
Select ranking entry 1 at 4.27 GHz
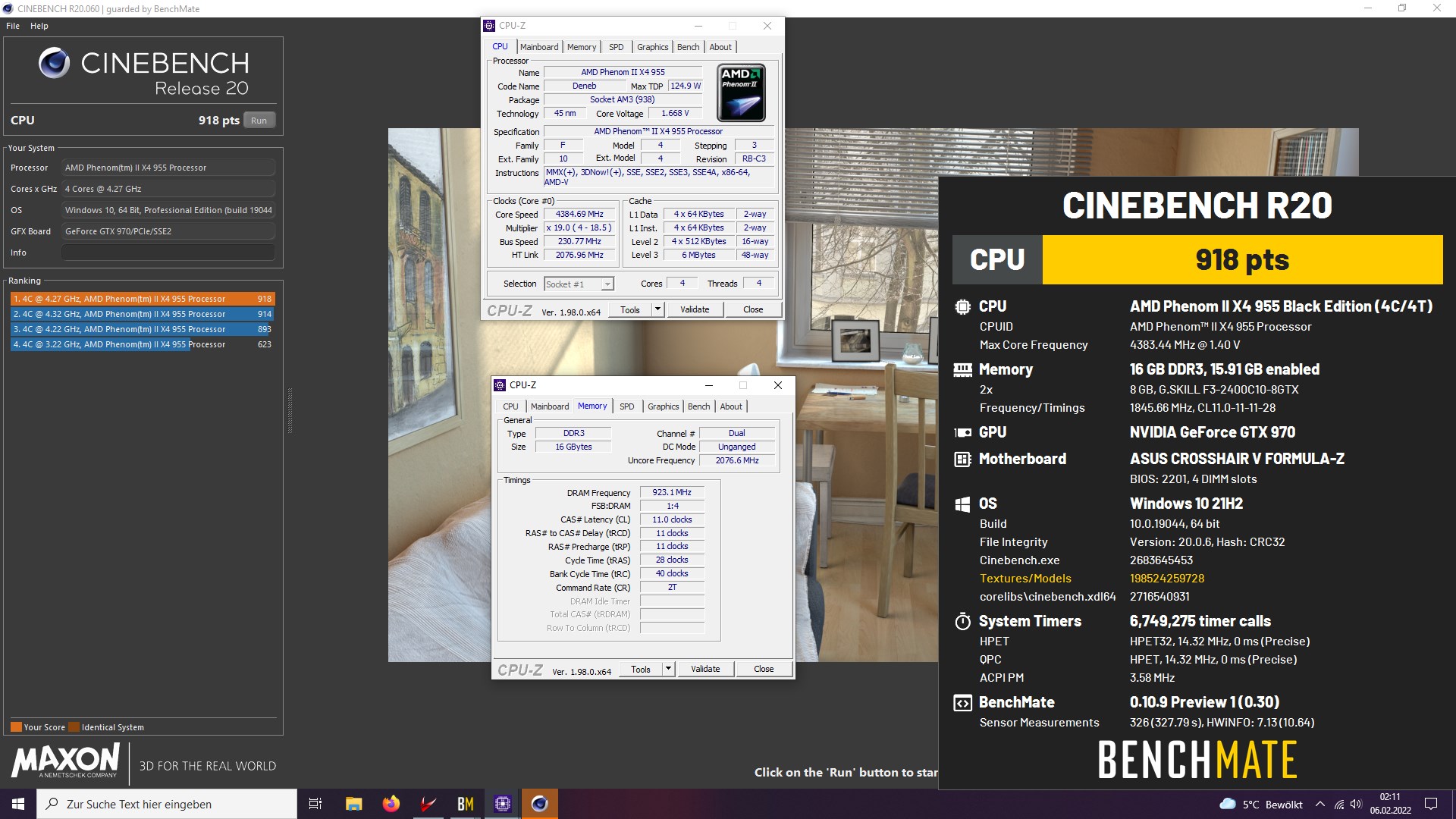[142, 299]
